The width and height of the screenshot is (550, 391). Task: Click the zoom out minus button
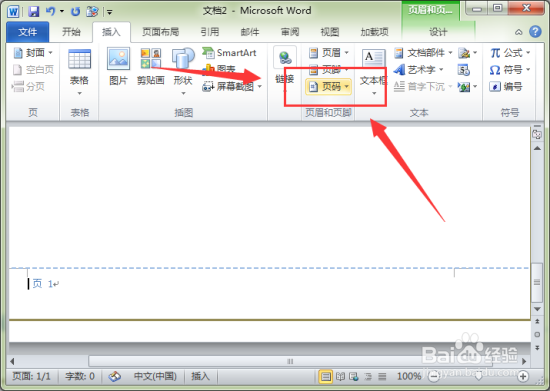[x=434, y=377]
